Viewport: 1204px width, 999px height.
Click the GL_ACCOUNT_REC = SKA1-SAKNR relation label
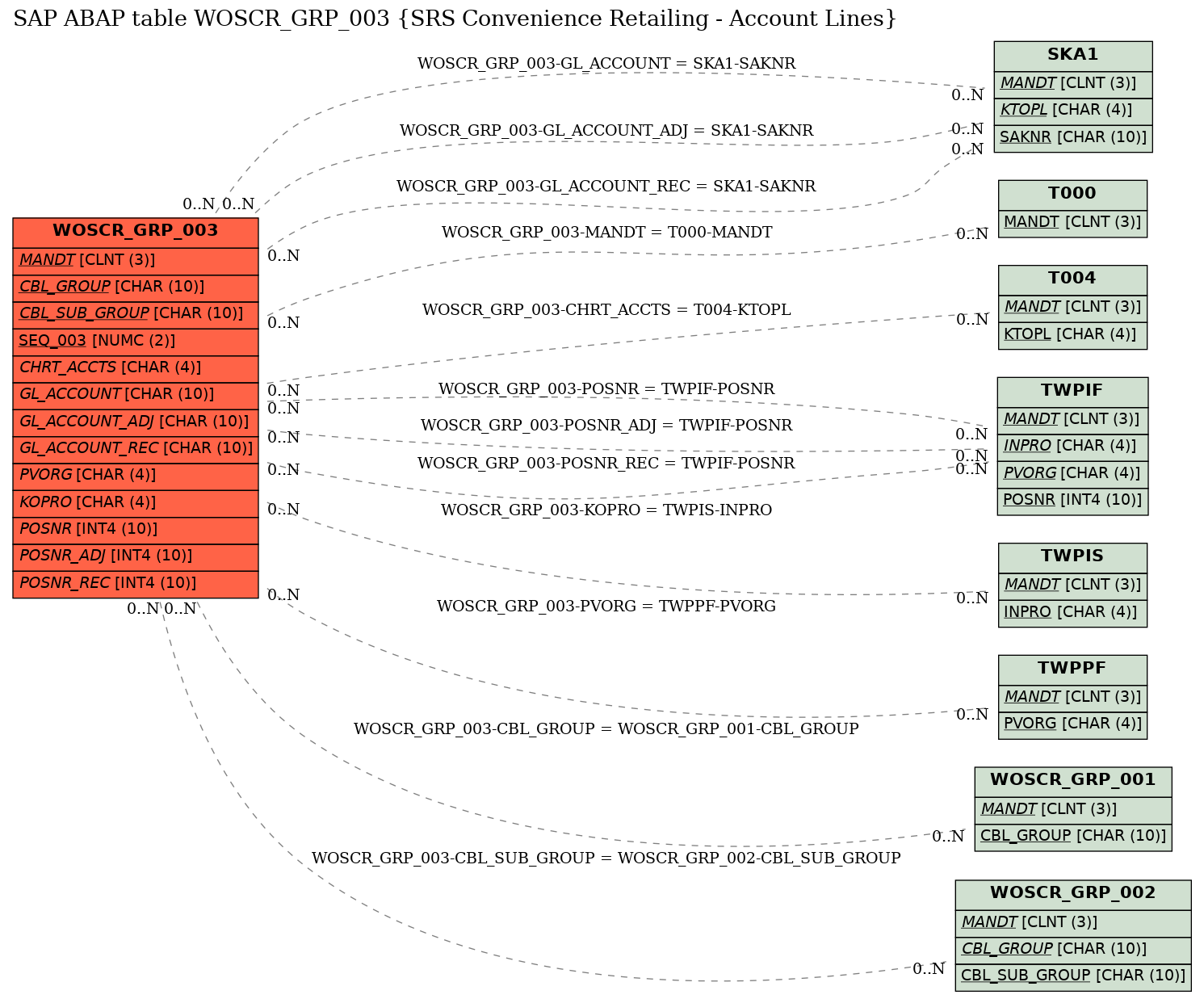point(606,187)
